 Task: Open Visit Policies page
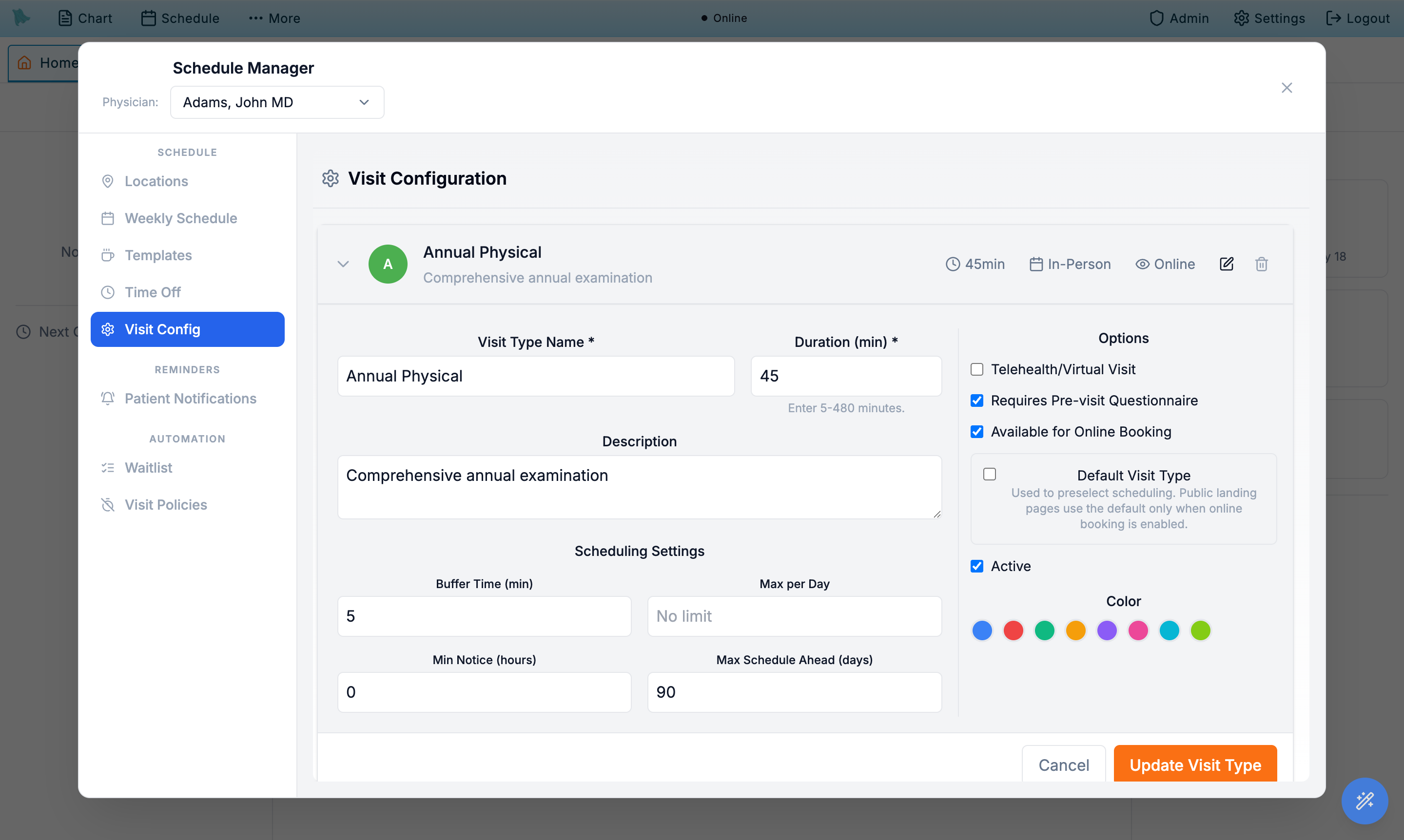(188, 505)
